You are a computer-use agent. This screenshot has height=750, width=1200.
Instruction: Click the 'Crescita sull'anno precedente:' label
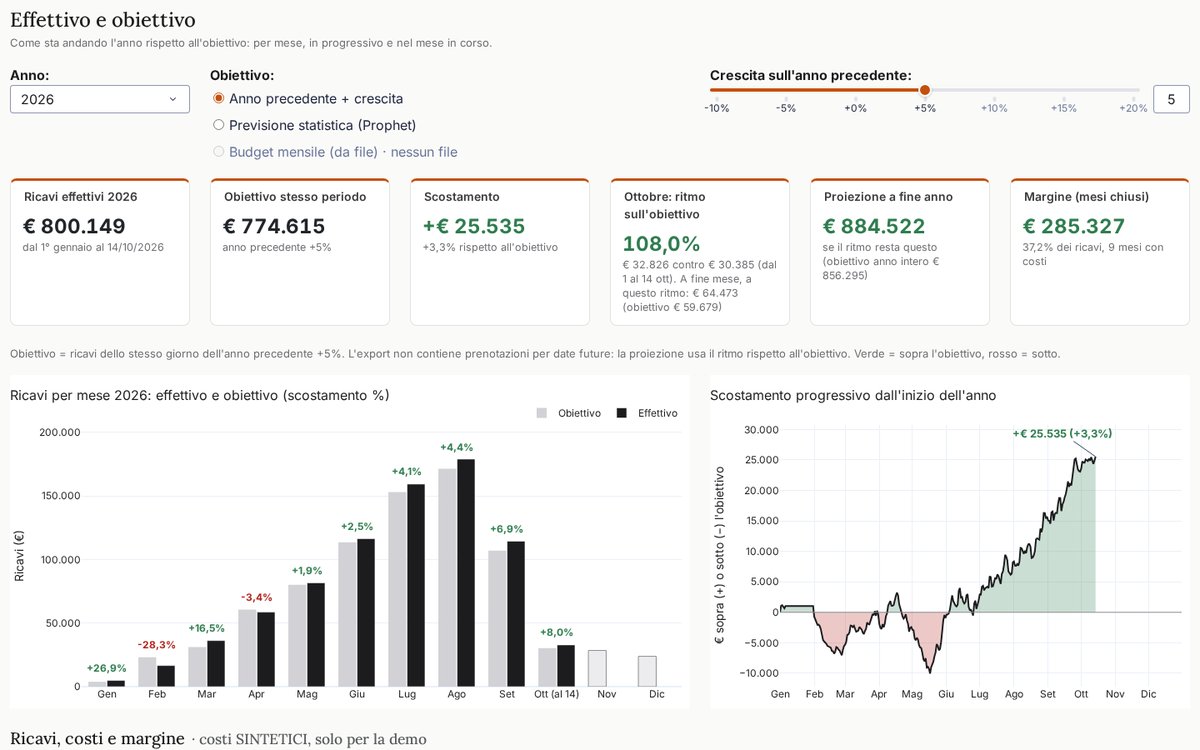coord(810,75)
